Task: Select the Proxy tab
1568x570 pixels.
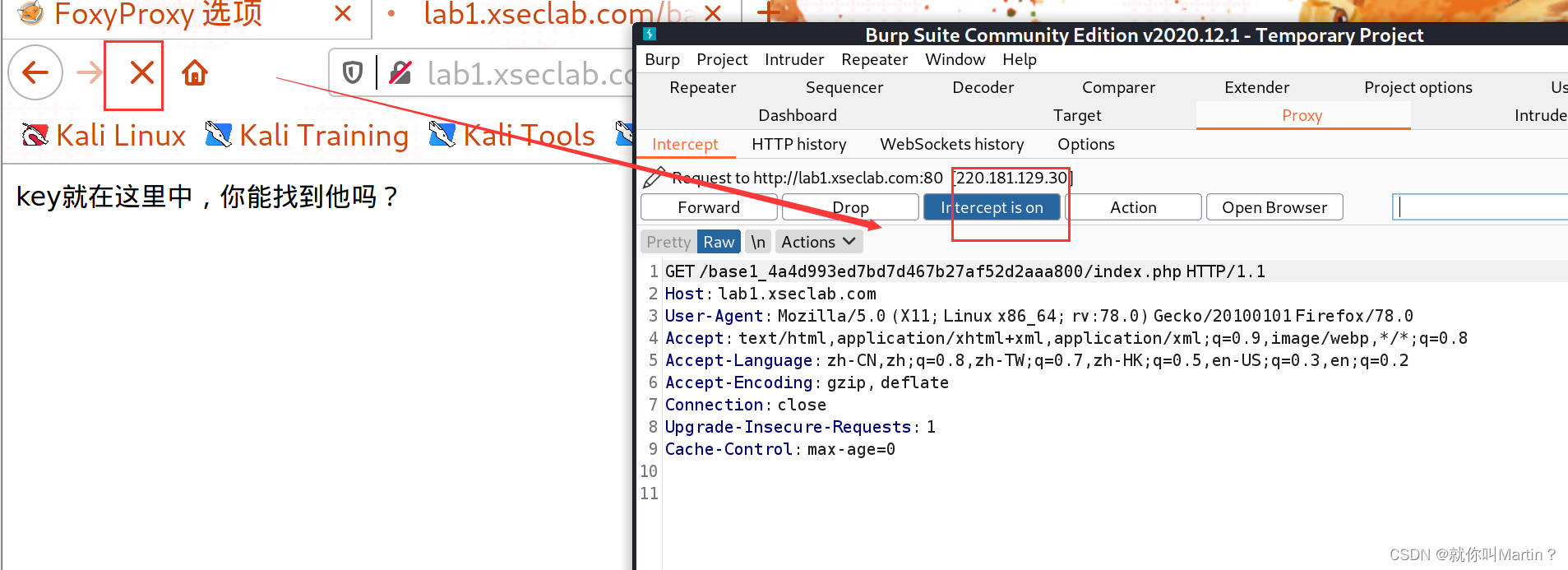Action: click(x=1302, y=115)
